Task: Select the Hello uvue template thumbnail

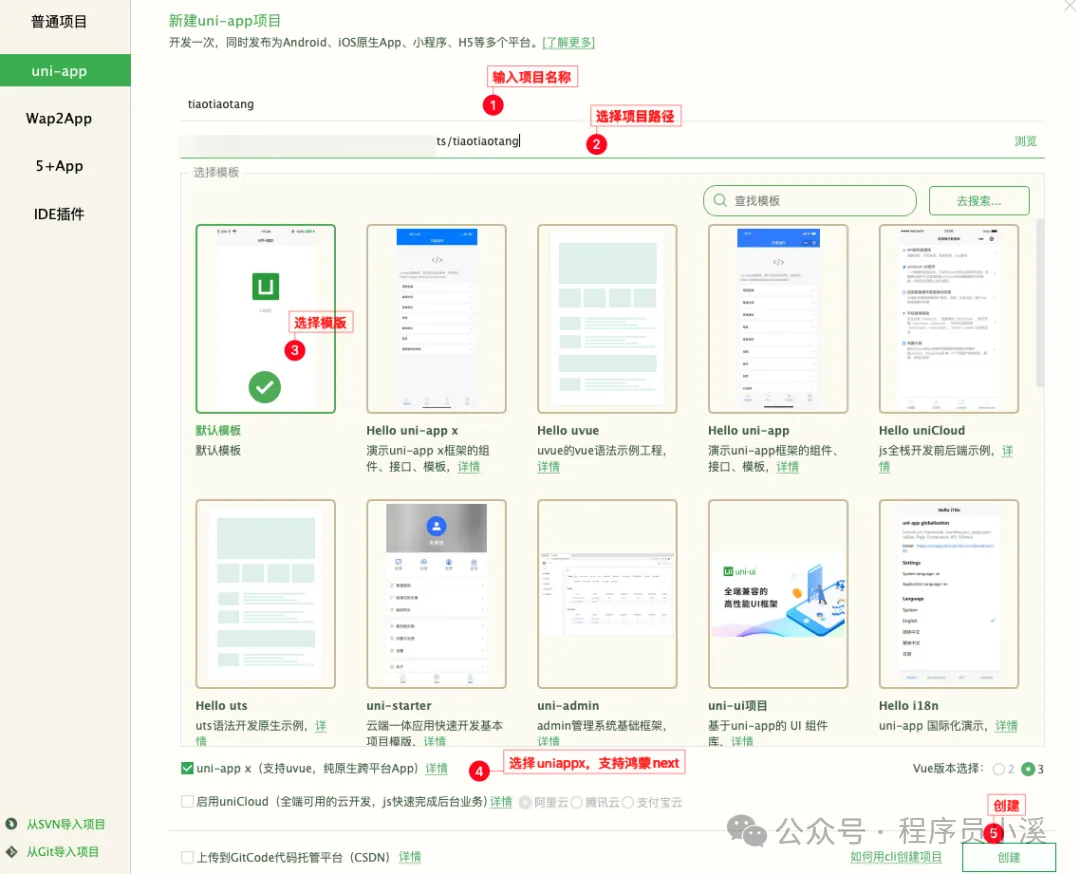Action: 607,317
